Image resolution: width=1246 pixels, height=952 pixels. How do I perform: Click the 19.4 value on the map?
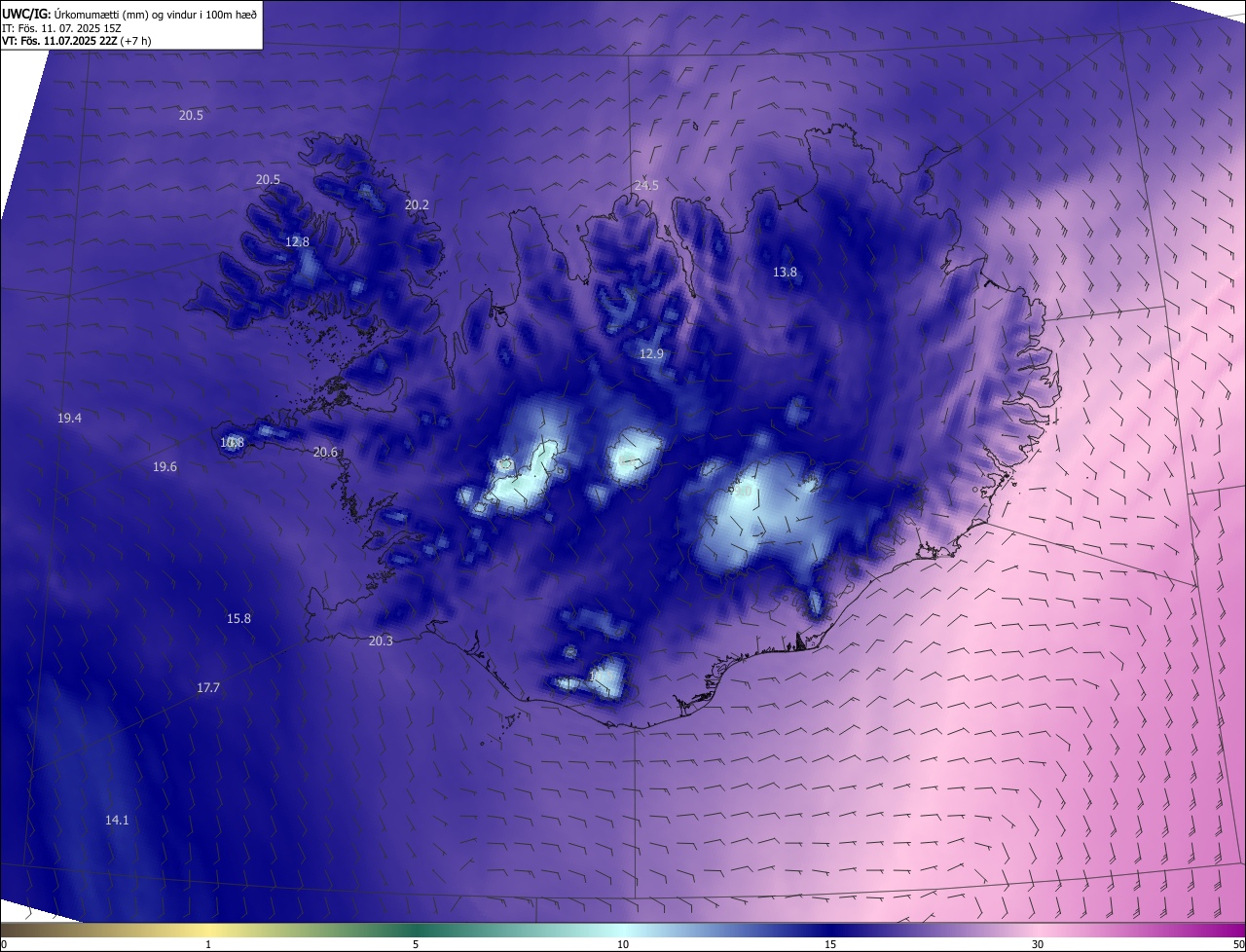[69, 418]
